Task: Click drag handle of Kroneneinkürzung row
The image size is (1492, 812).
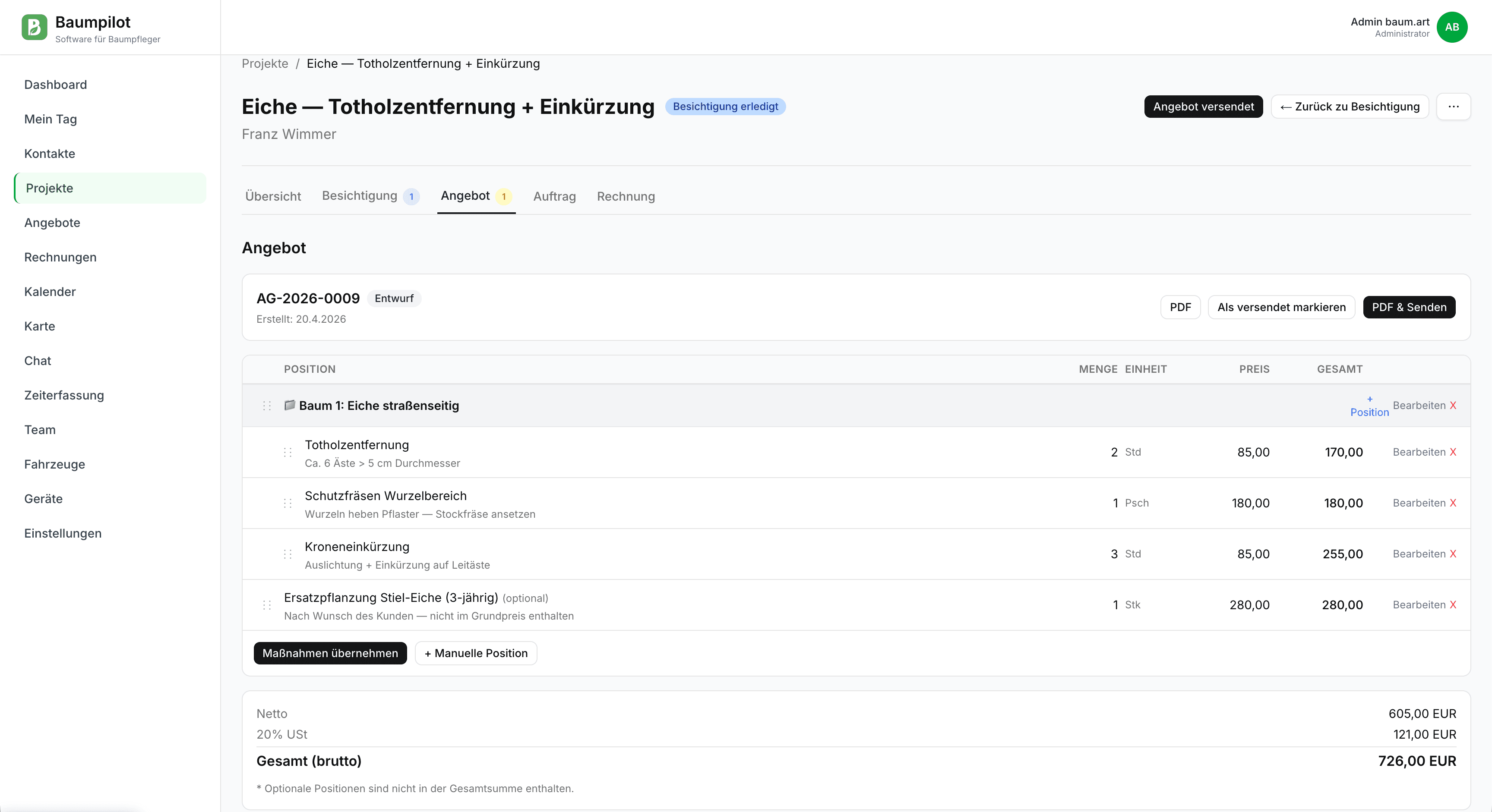Action: [288, 554]
